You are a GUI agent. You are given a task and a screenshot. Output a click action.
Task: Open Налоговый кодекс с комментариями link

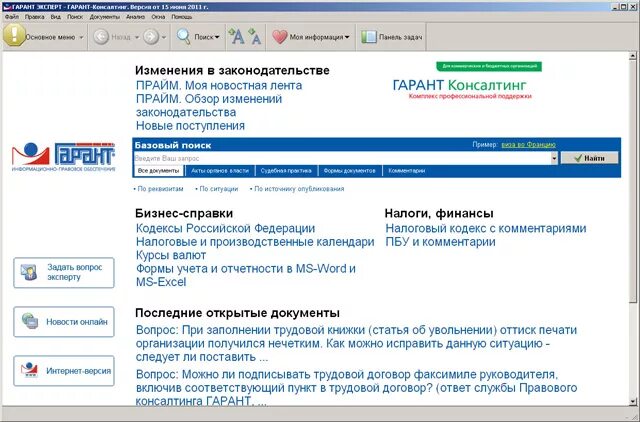tap(486, 229)
